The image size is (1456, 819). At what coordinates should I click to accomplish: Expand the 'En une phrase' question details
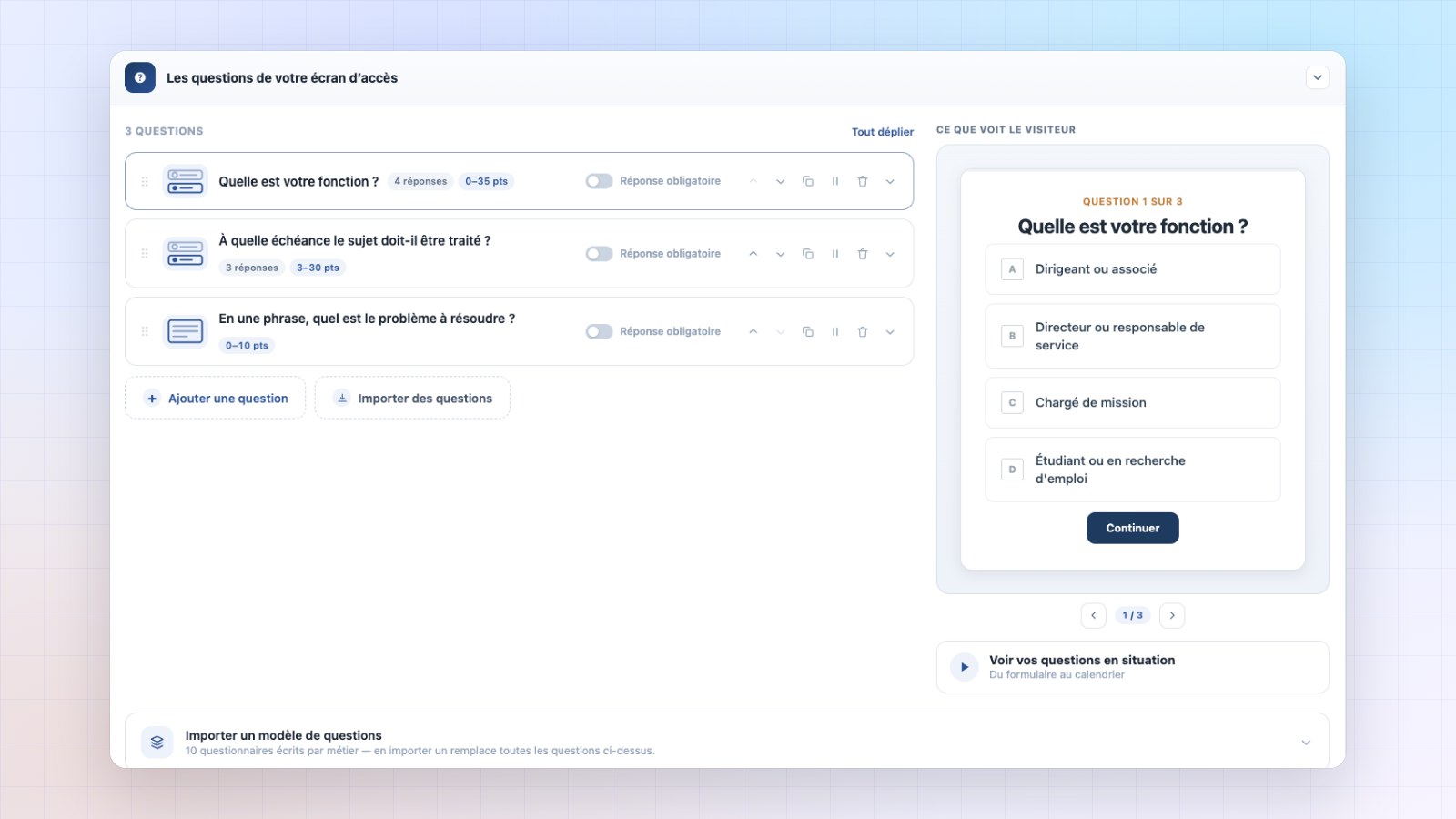coord(890,331)
